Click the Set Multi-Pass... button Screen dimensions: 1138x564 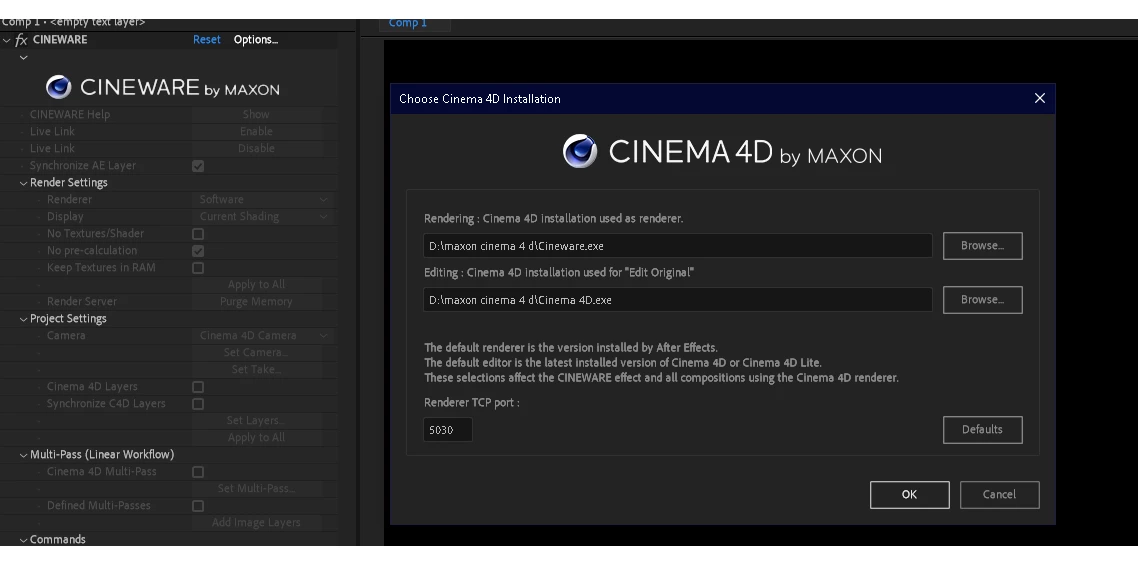(256, 489)
